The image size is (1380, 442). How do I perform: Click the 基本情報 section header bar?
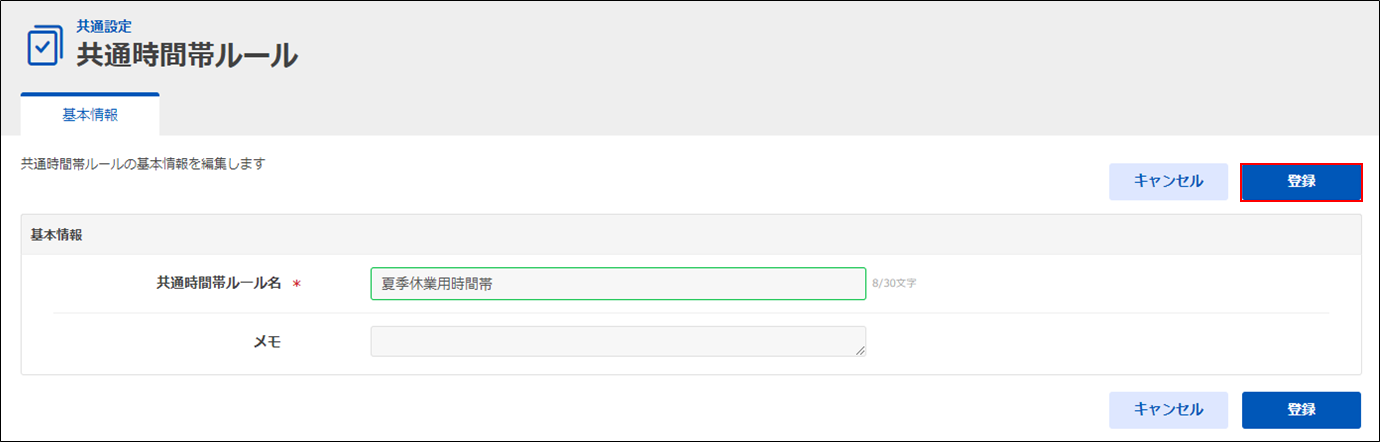click(691, 235)
